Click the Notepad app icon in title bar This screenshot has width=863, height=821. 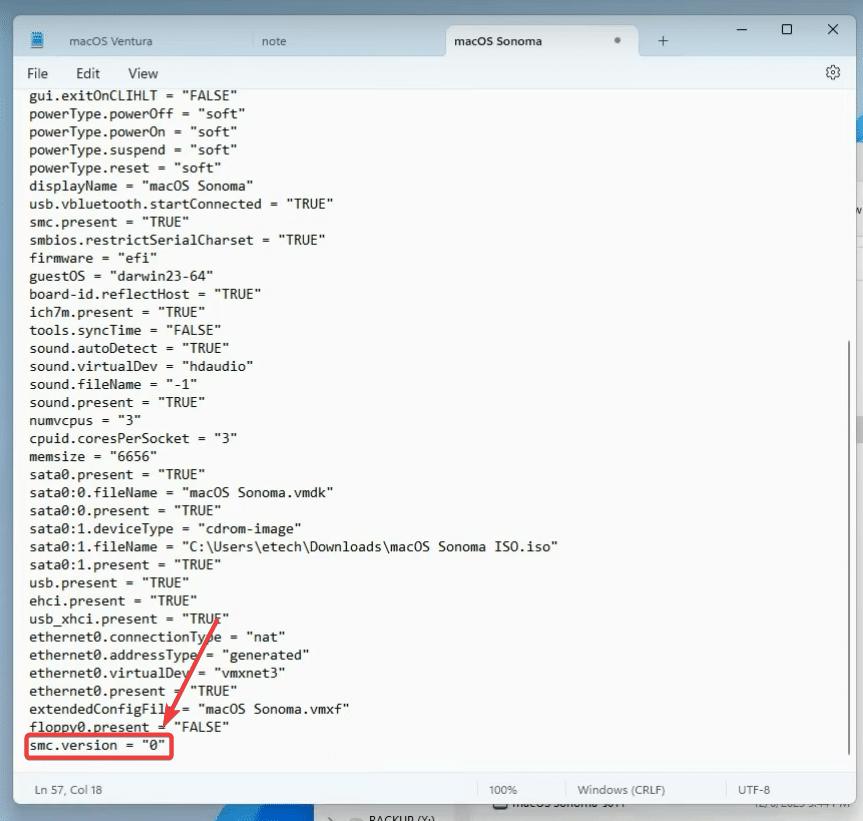pos(37,40)
